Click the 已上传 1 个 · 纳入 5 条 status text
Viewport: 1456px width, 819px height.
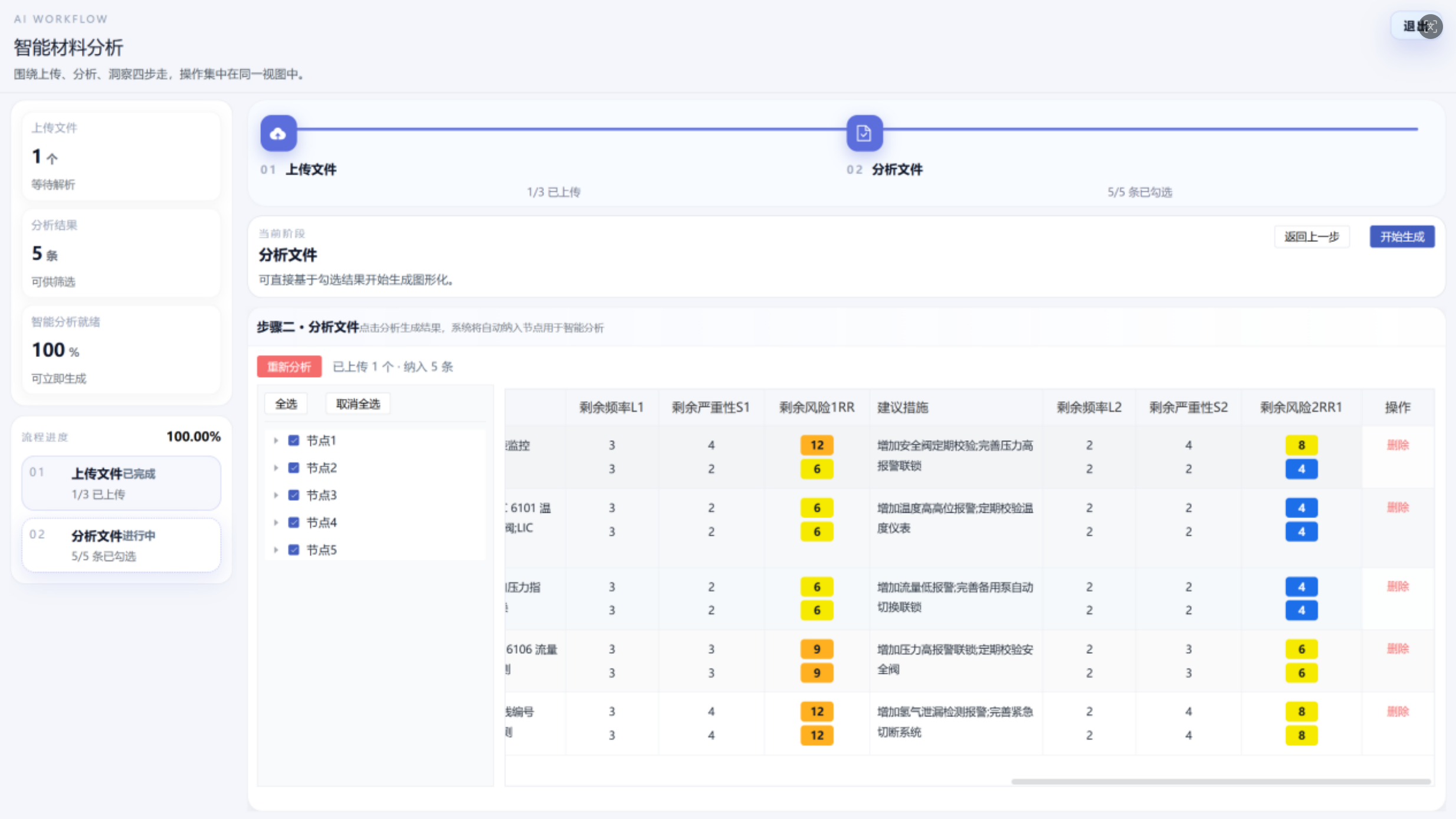(393, 366)
